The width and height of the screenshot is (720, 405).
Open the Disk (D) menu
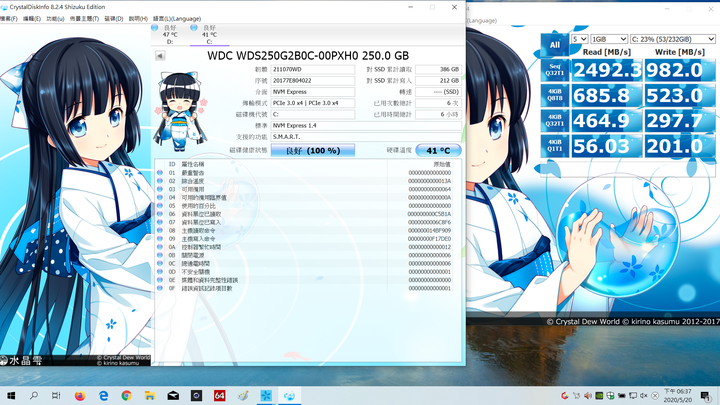(113, 19)
